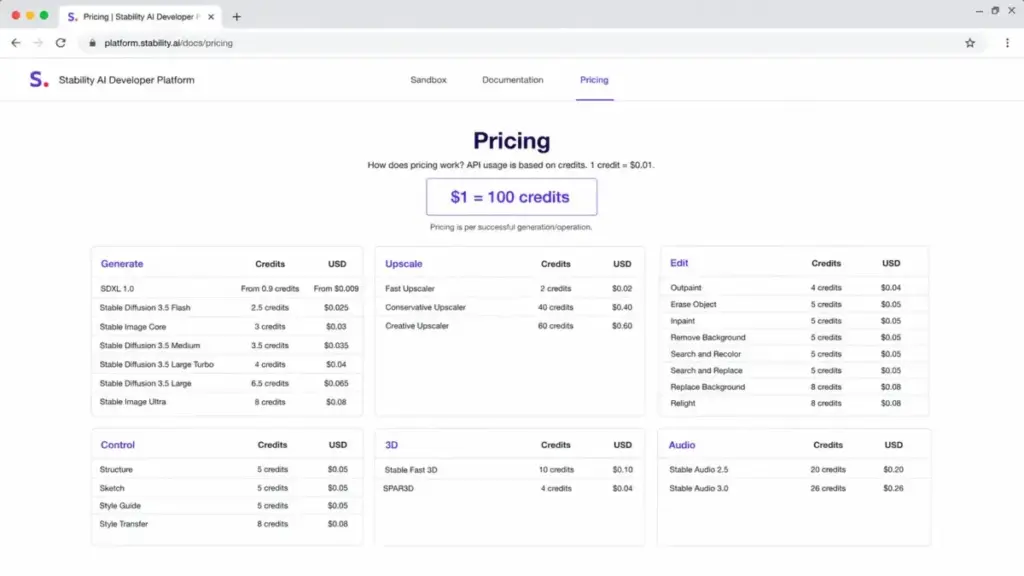This screenshot has width=1024, height=576.
Task: Click the Structure row
Action: [227, 470]
